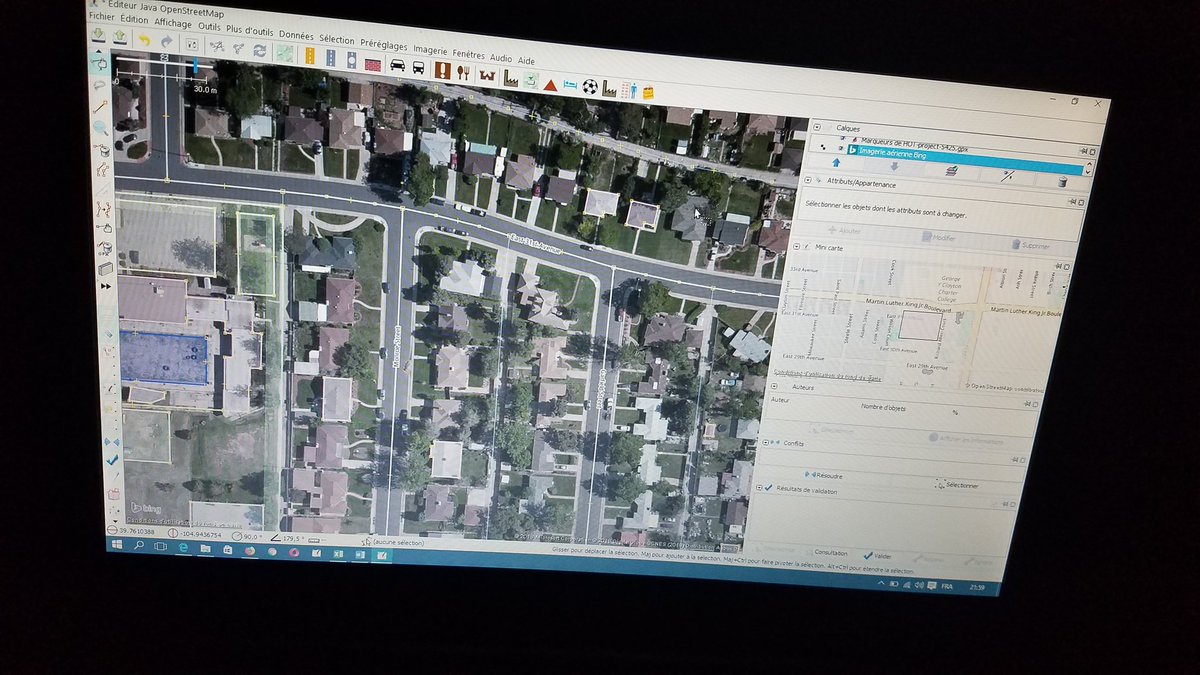Open the Fichier menu

pyautogui.click(x=101, y=15)
